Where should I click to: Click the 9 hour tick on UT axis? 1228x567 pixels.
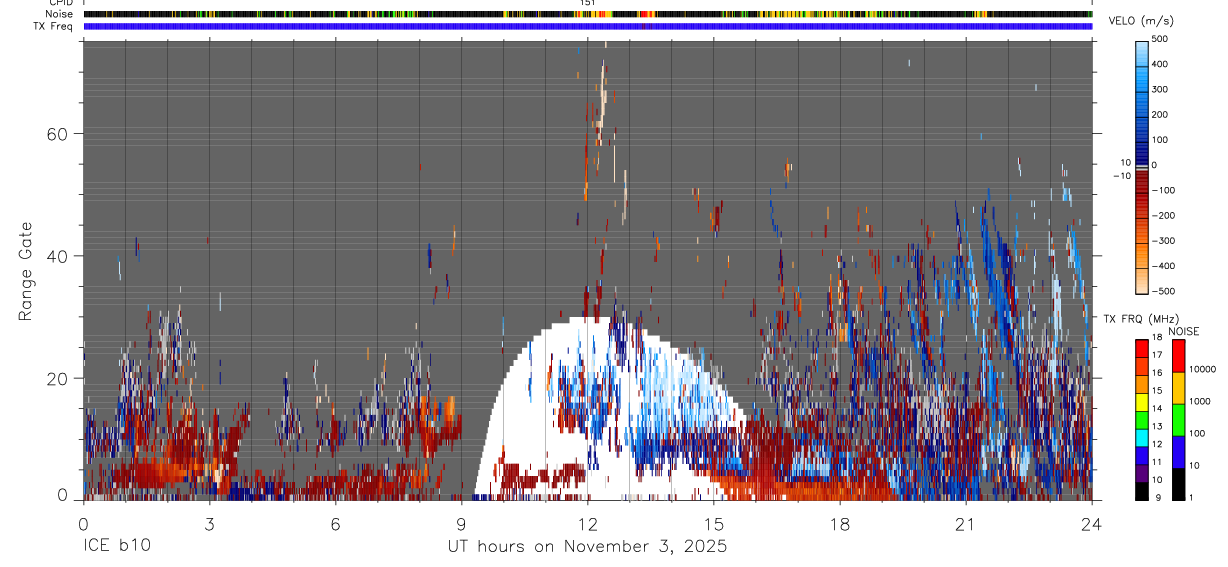(461, 523)
